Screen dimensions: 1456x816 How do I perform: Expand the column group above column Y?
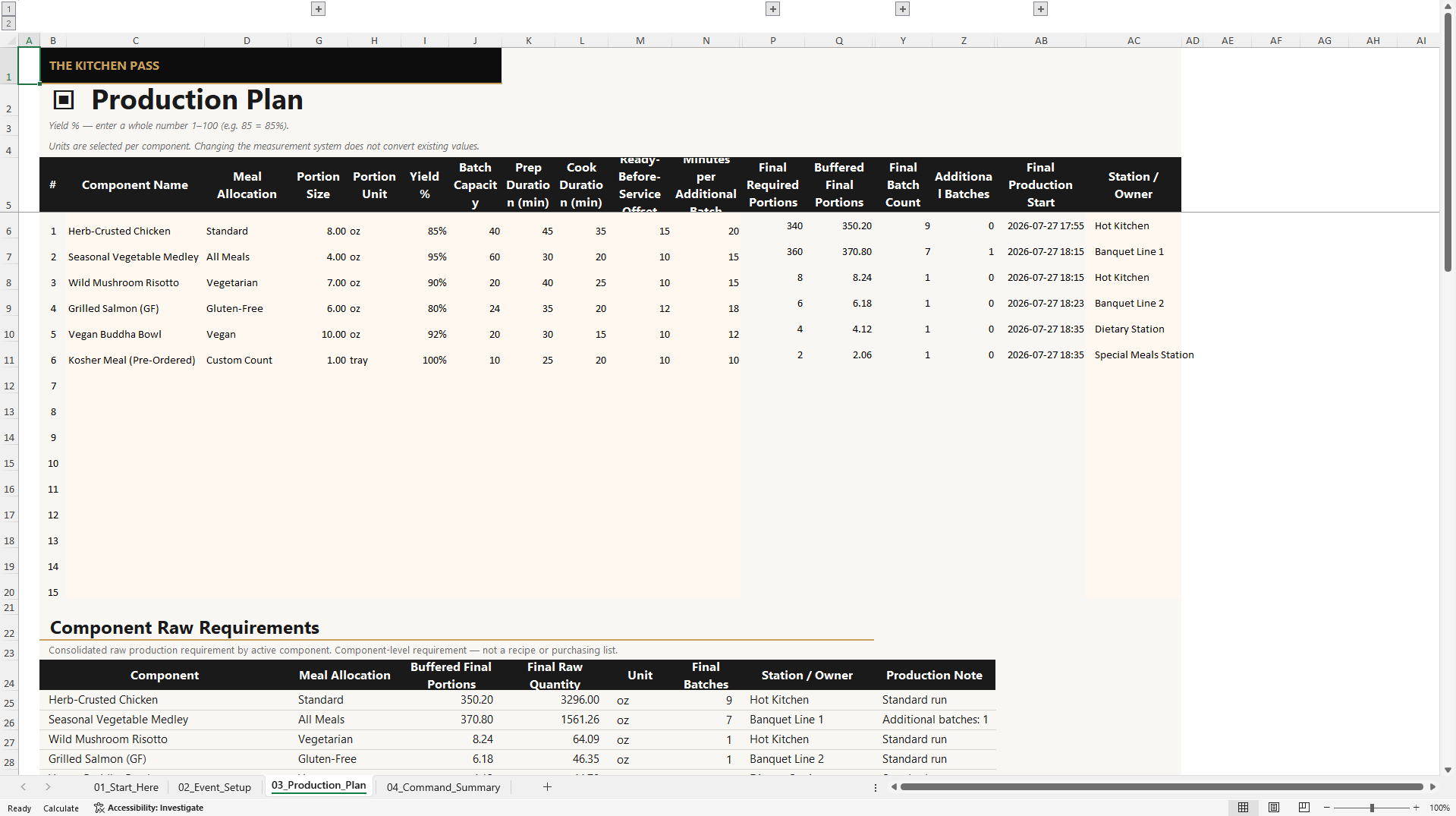point(902,9)
